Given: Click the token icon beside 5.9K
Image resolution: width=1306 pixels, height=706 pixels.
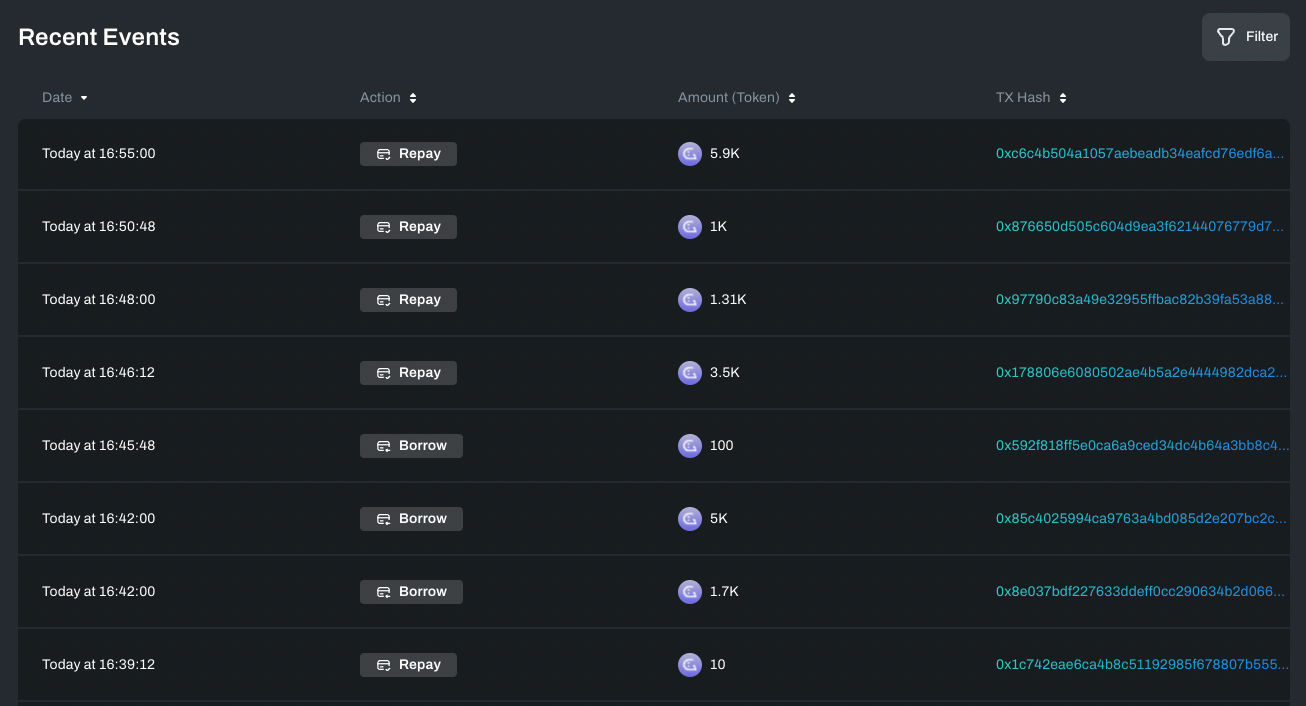Looking at the screenshot, I should point(690,154).
